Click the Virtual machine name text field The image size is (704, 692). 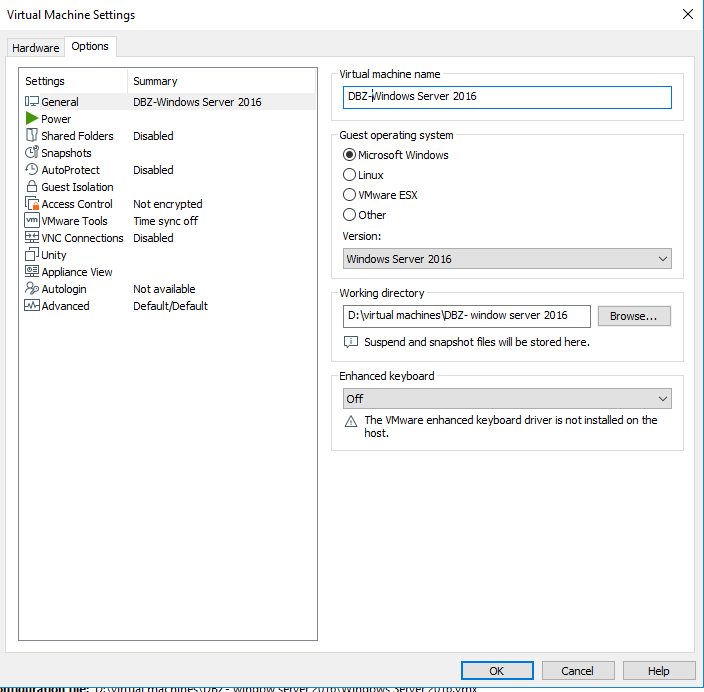pyautogui.click(x=507, y=97)
